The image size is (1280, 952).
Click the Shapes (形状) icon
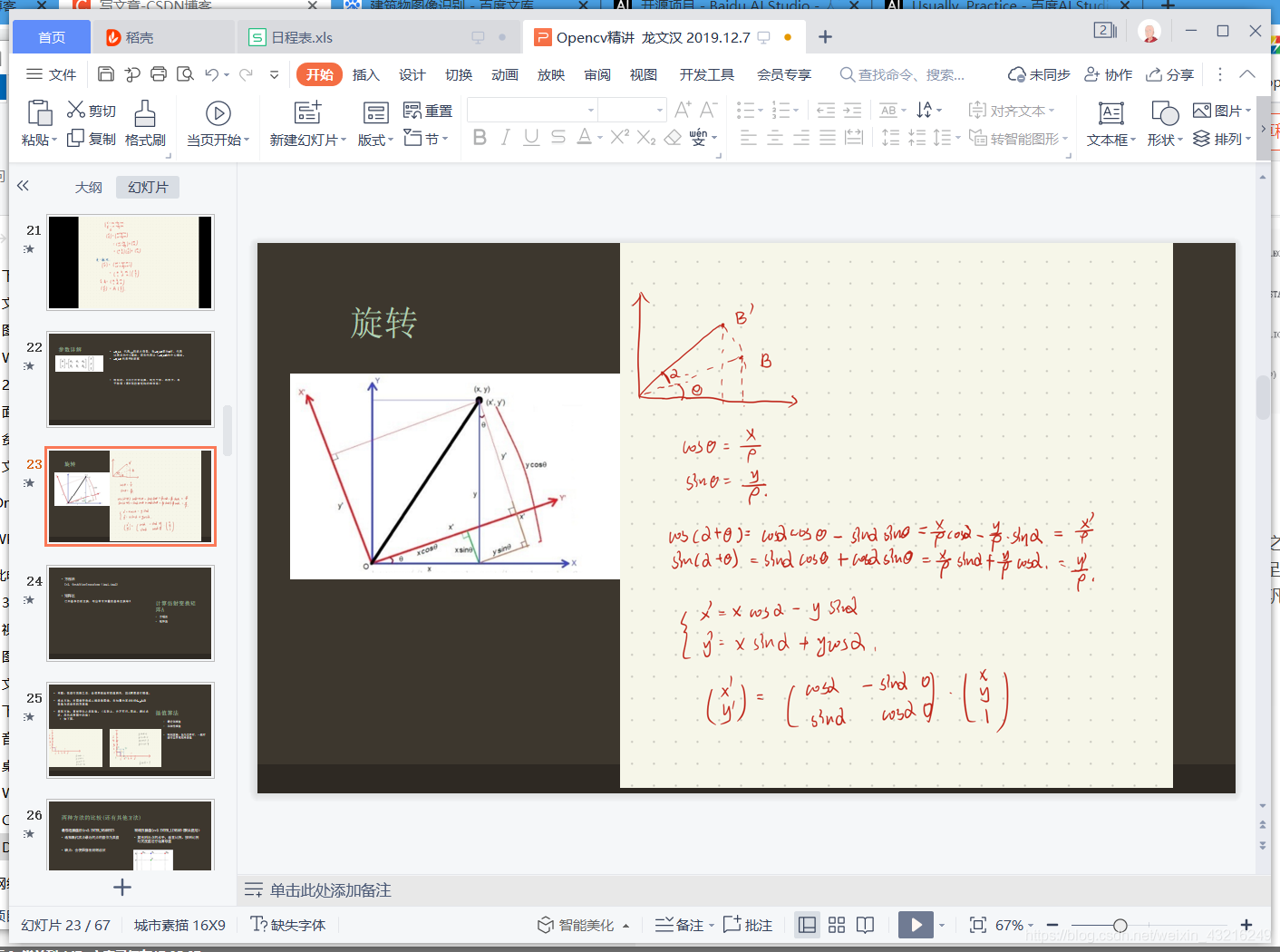click(1164, 112)
